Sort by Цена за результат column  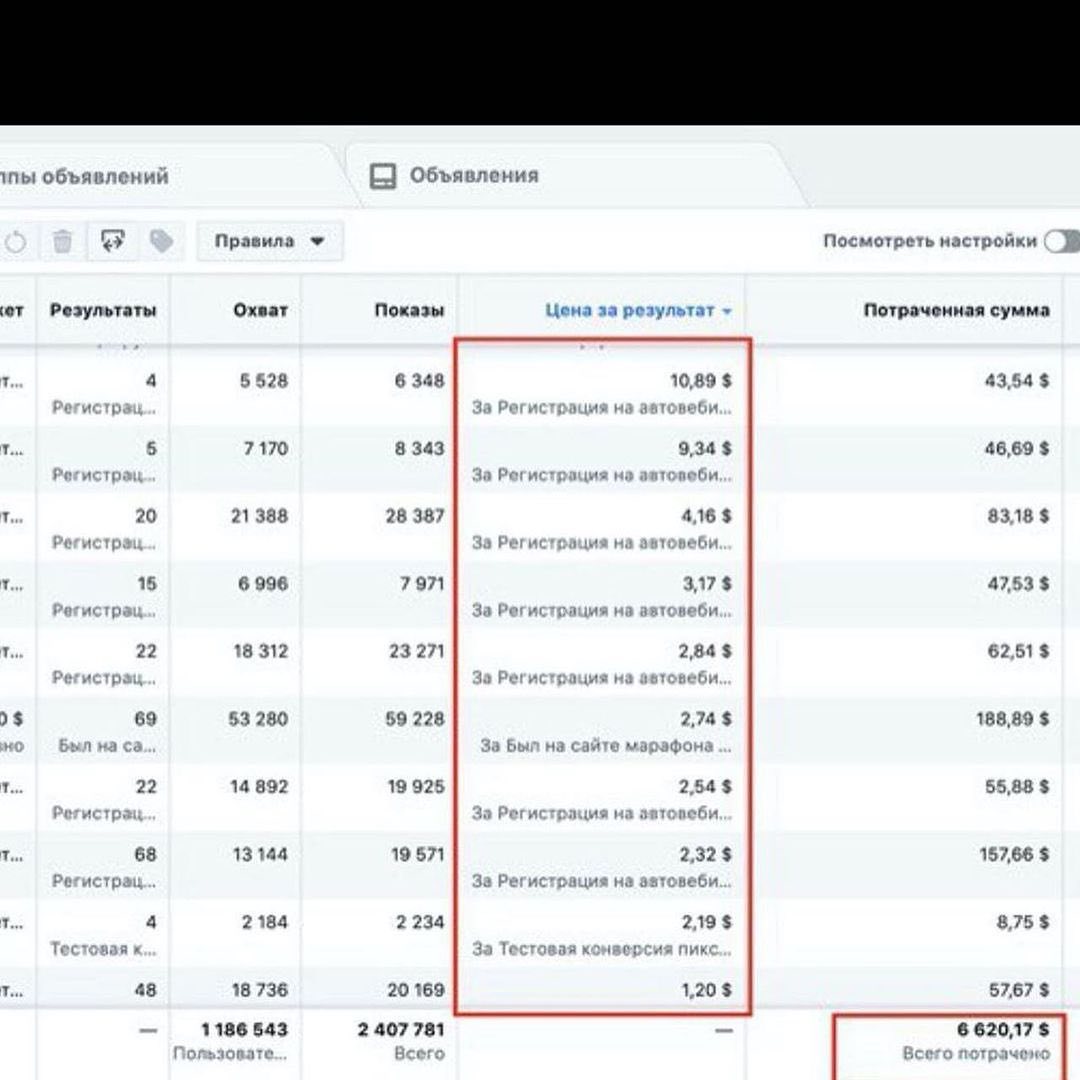point(638,310)
